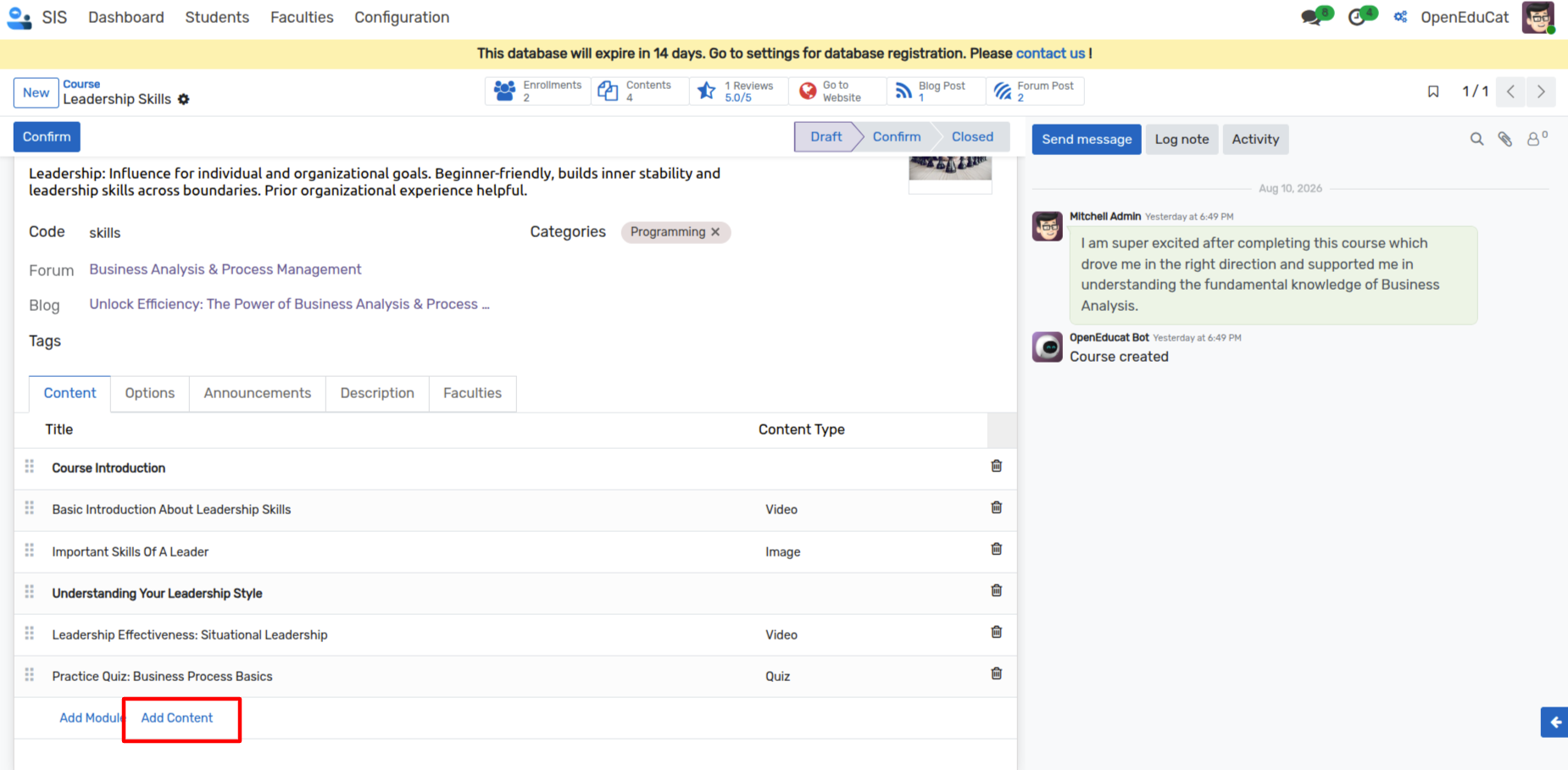
Task: Click the Log note button
Action: [x=1182, y=139]
